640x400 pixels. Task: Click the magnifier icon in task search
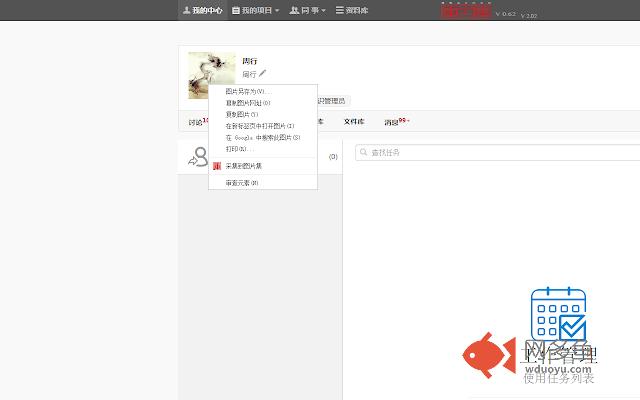click(363, 152)
